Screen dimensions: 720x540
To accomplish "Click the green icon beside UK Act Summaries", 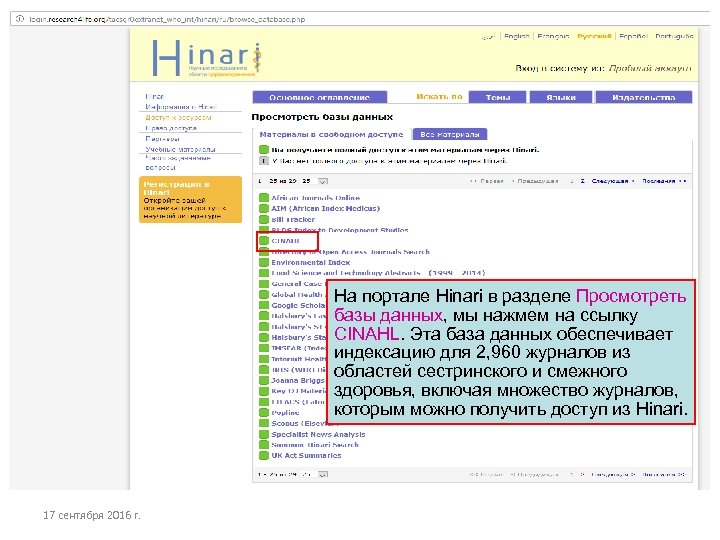I will point(264,456).
